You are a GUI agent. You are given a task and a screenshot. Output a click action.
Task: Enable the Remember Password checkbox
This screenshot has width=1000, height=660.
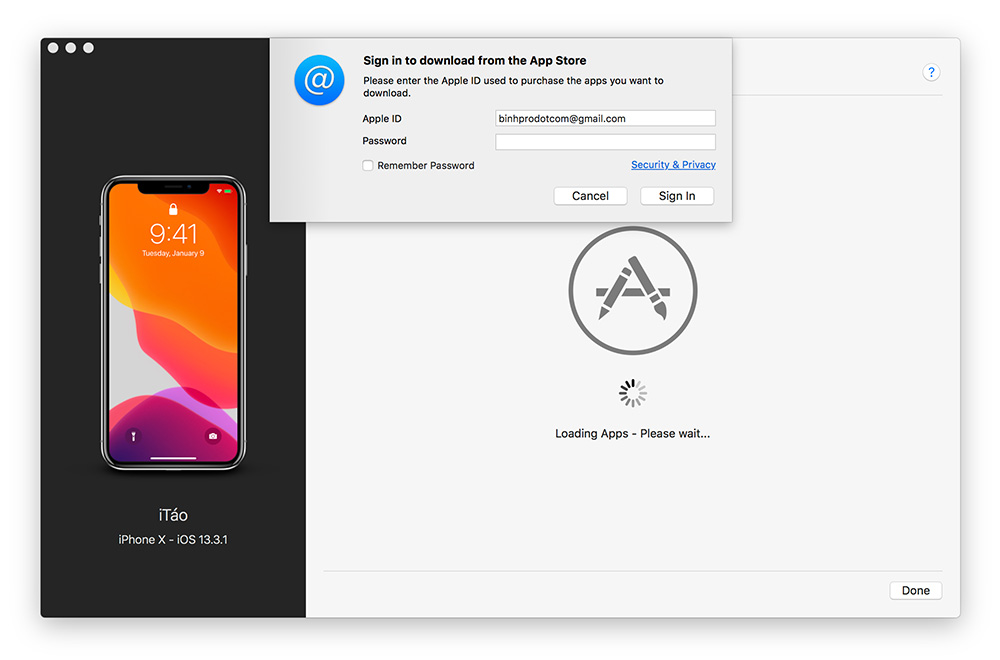(x=368, y=166)
